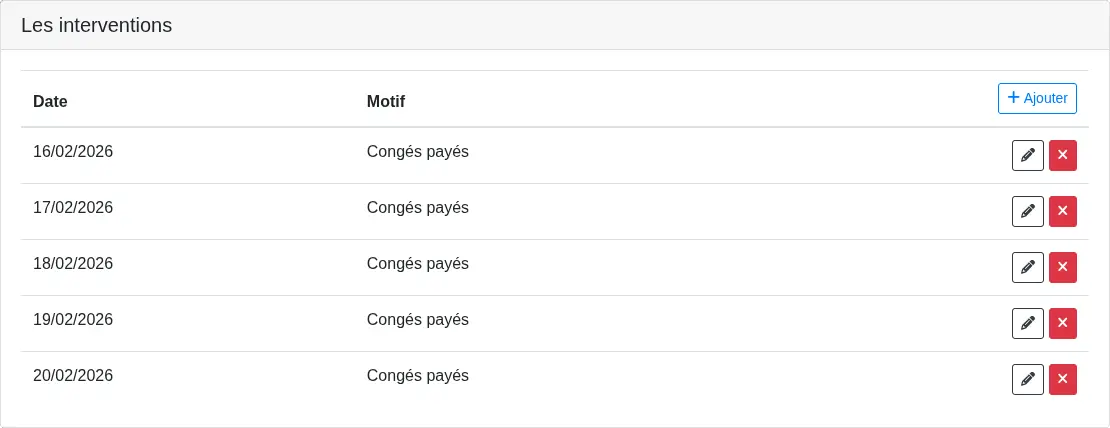Image resolution: width=1110 pixels, height=428 pixels.
Task: Click the Ajouter button
Action: pos(1037,98)
